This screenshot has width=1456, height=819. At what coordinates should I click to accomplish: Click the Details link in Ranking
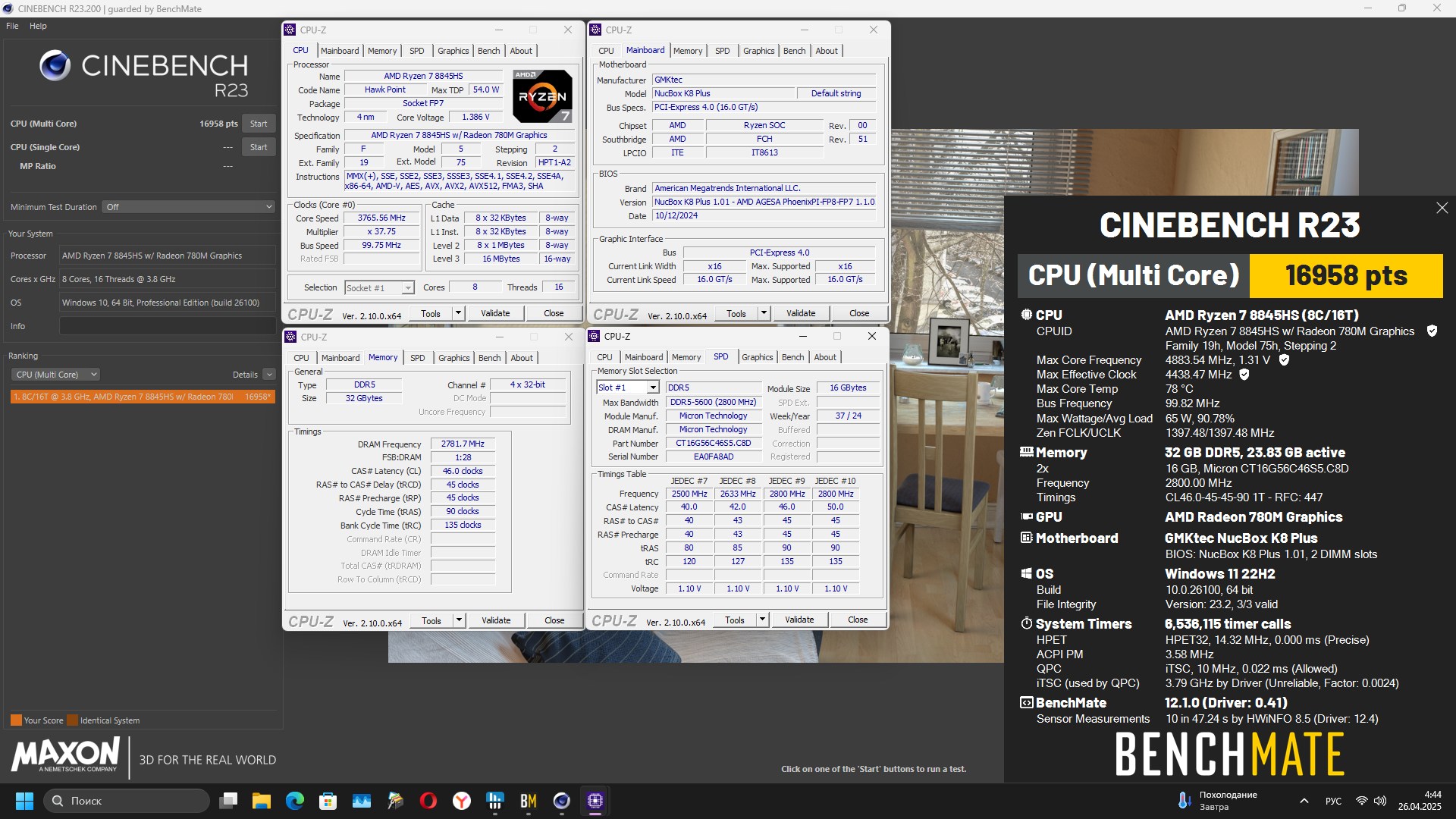pos(245,375)
